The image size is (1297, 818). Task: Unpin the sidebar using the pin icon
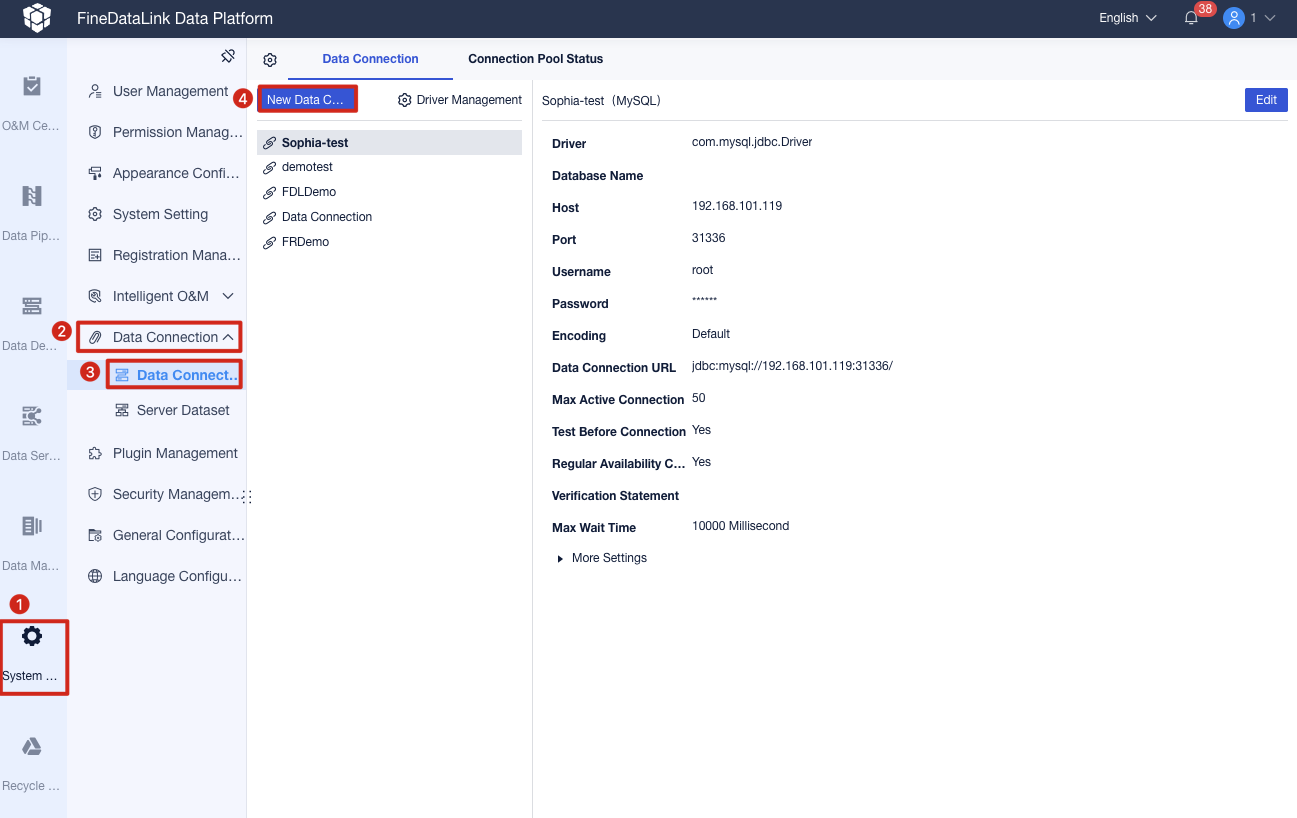point(228,55)
